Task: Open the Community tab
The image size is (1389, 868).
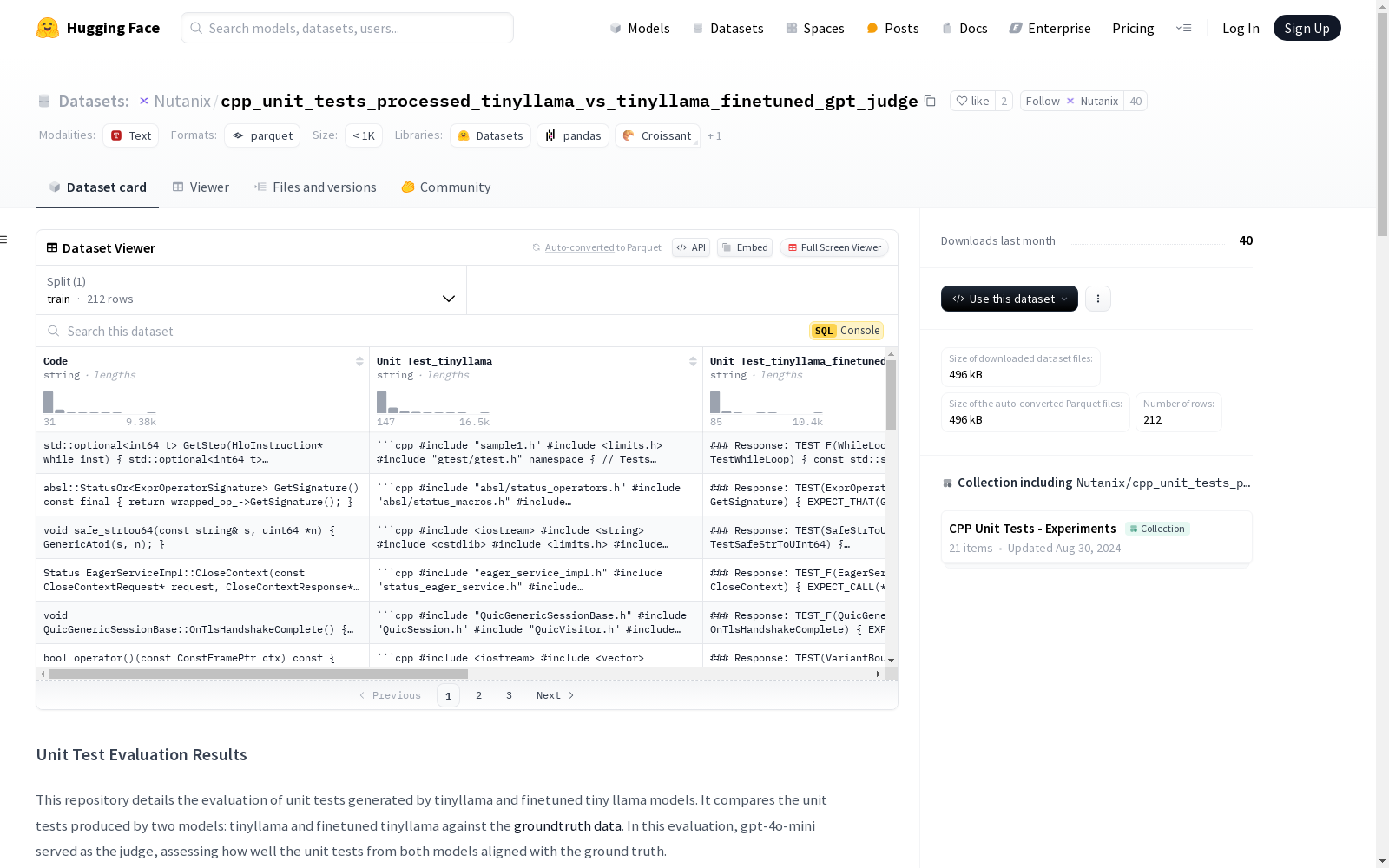Action: coord(446,187)
